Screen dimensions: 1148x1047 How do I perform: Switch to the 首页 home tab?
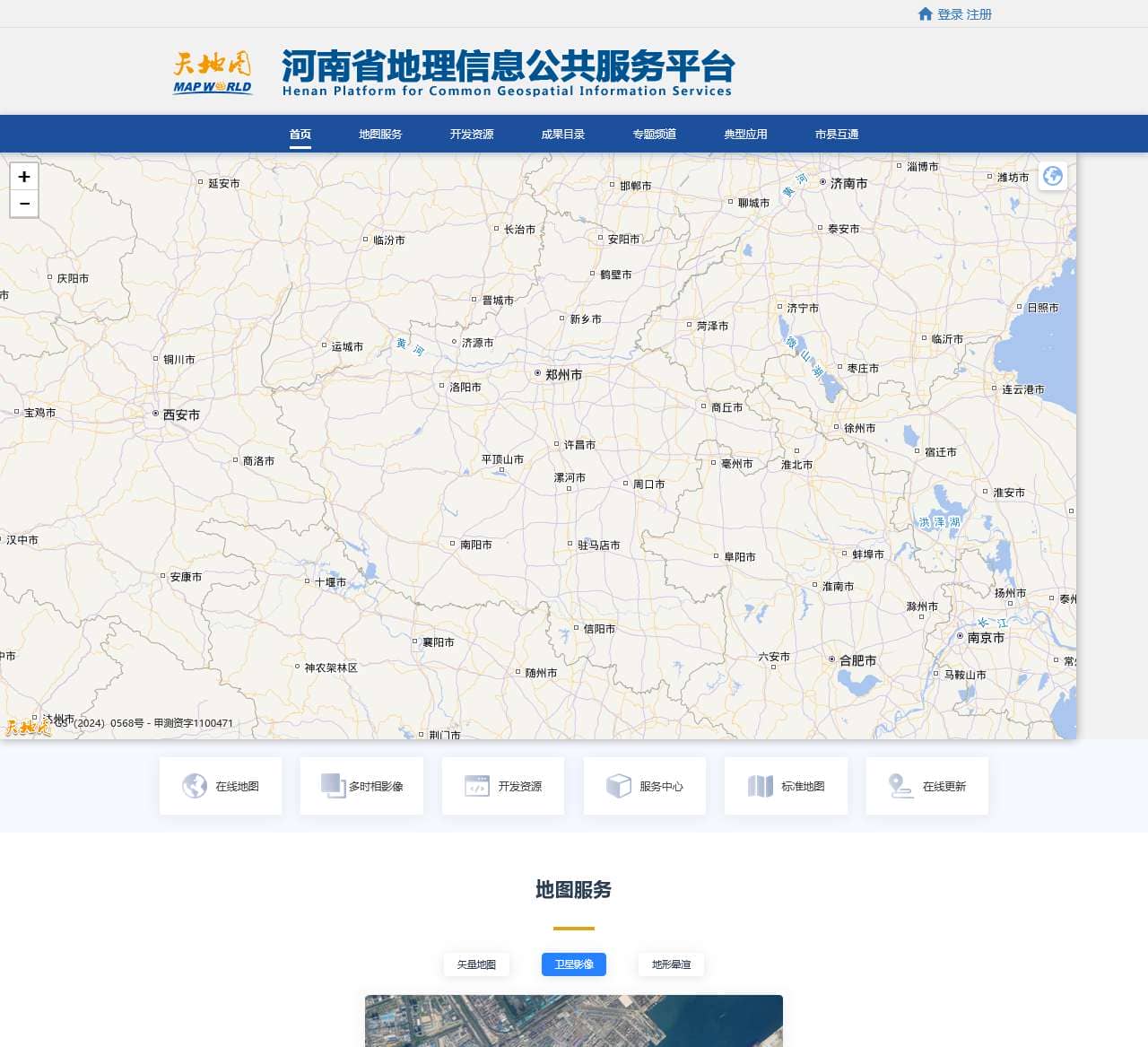point(300,135)
